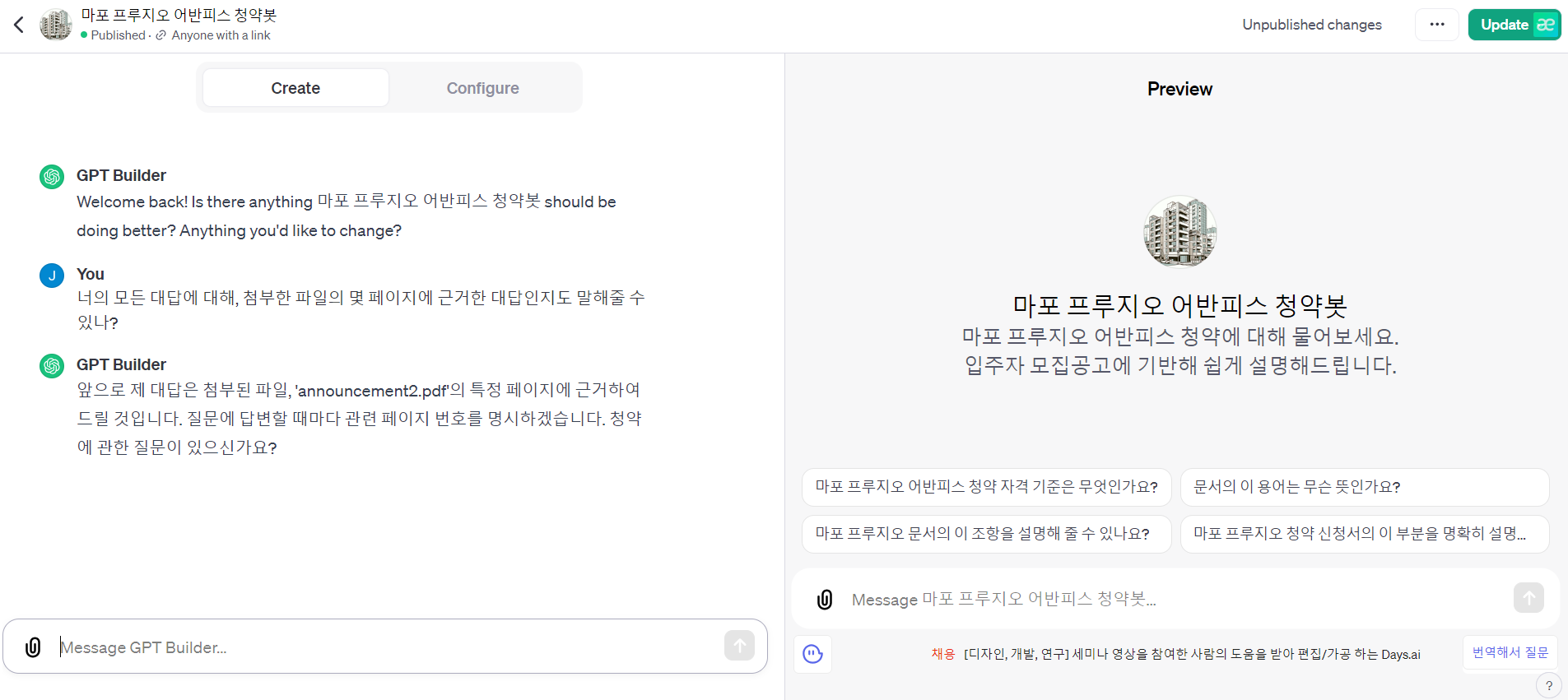Attach file via paperclip in GPT Builder box
Screen dimensions: 1568x700
(33, 647)
